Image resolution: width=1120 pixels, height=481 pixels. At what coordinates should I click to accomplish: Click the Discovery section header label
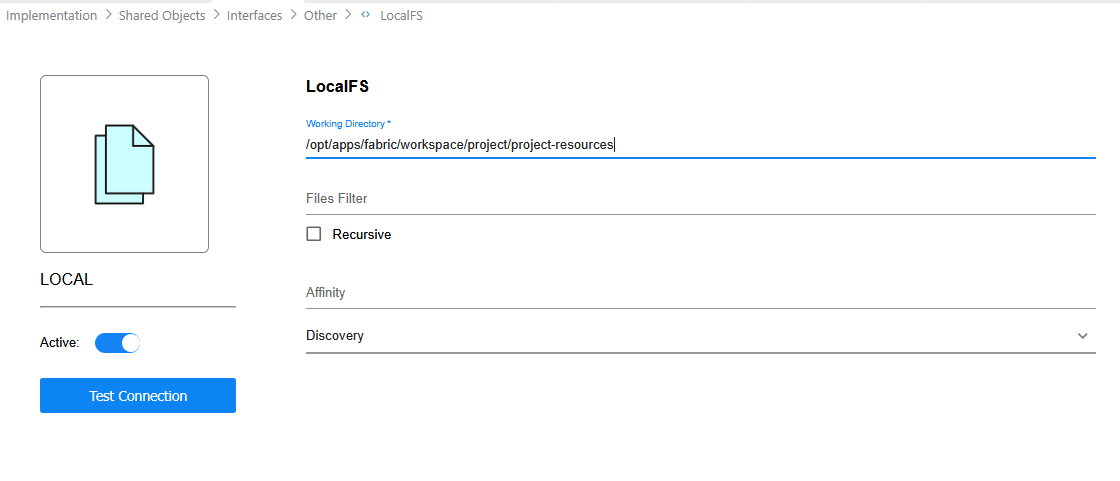(x=335, y=336)
